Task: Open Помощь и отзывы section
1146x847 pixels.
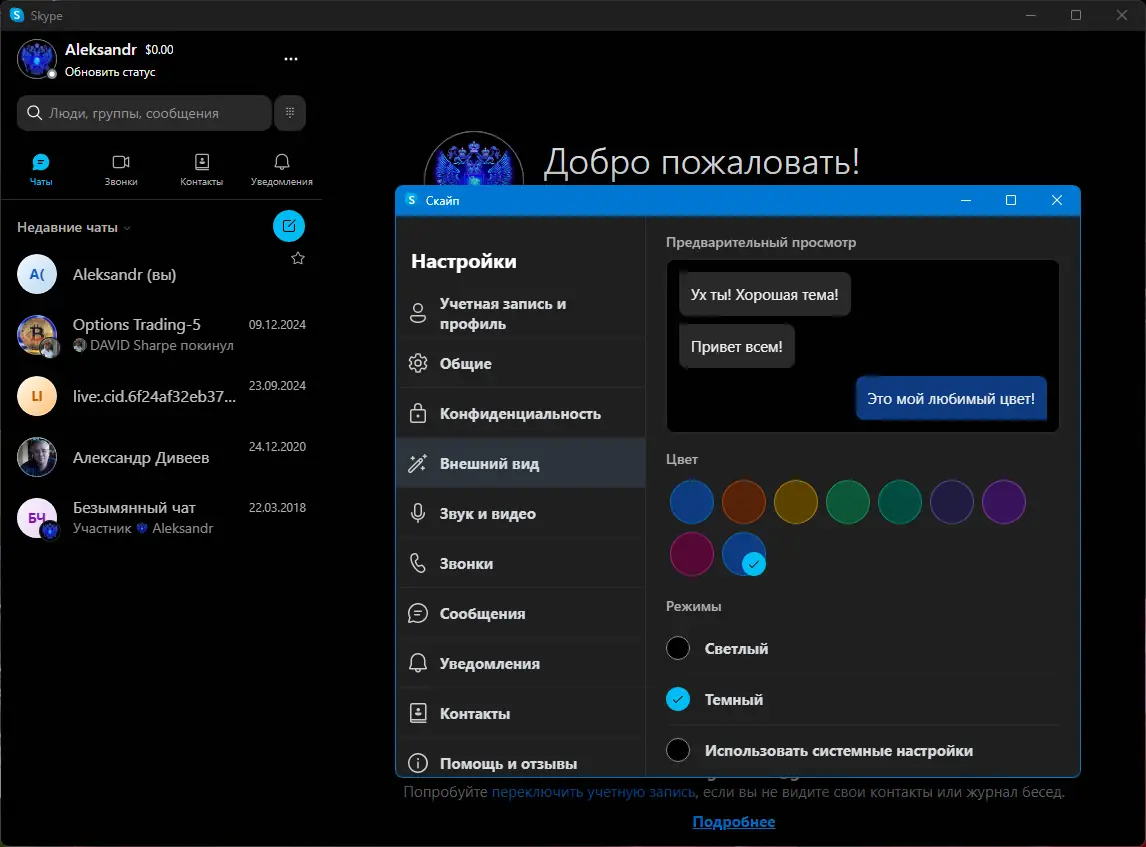Action: point(521,763)
